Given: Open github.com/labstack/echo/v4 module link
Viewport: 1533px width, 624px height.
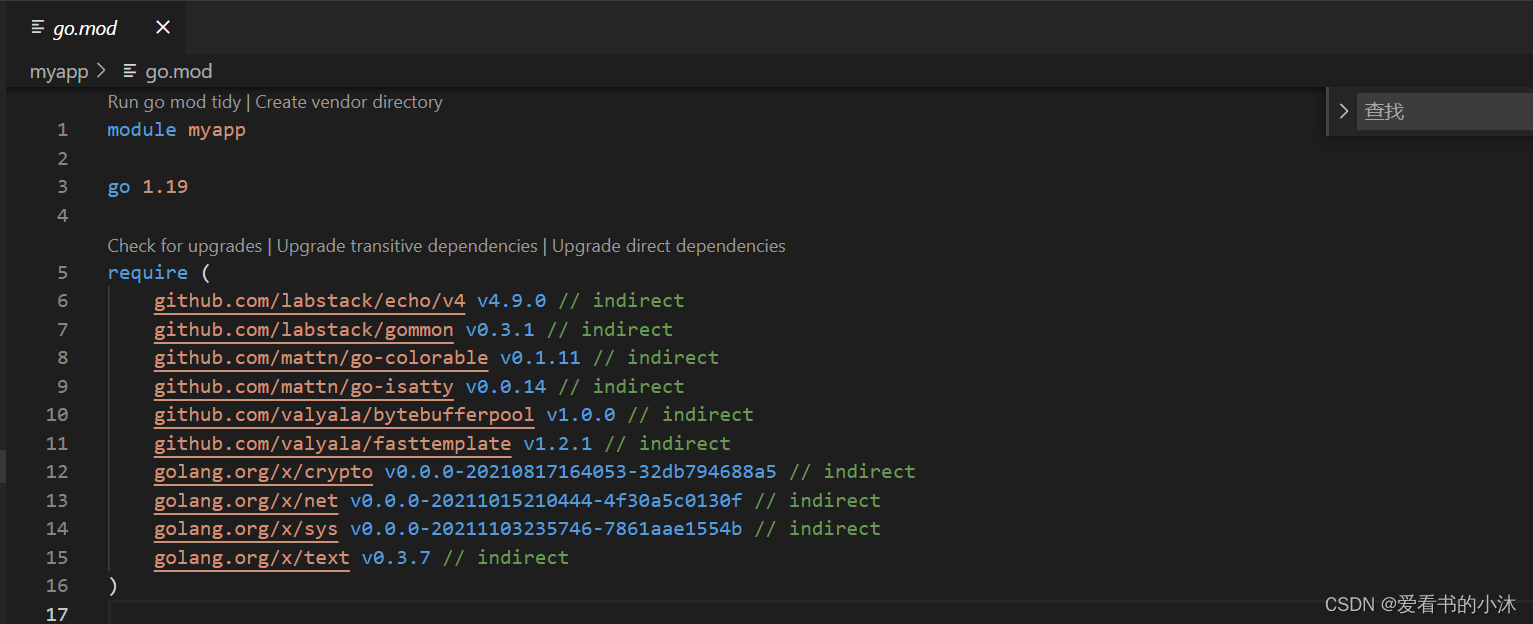Looking at the screenshot, I should click(309, 301).
